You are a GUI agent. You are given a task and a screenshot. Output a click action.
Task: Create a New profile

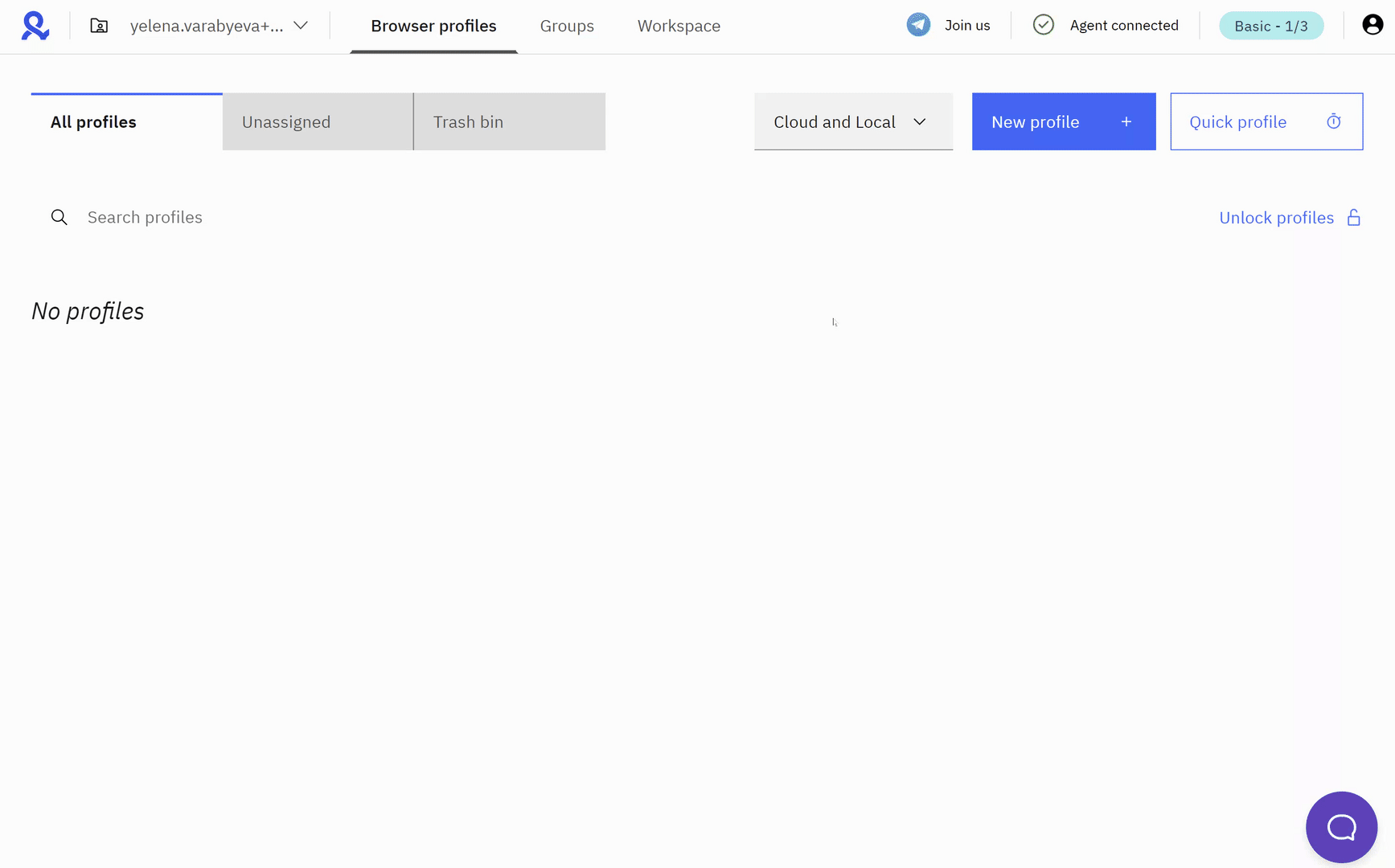click(x=1064, y=121)
